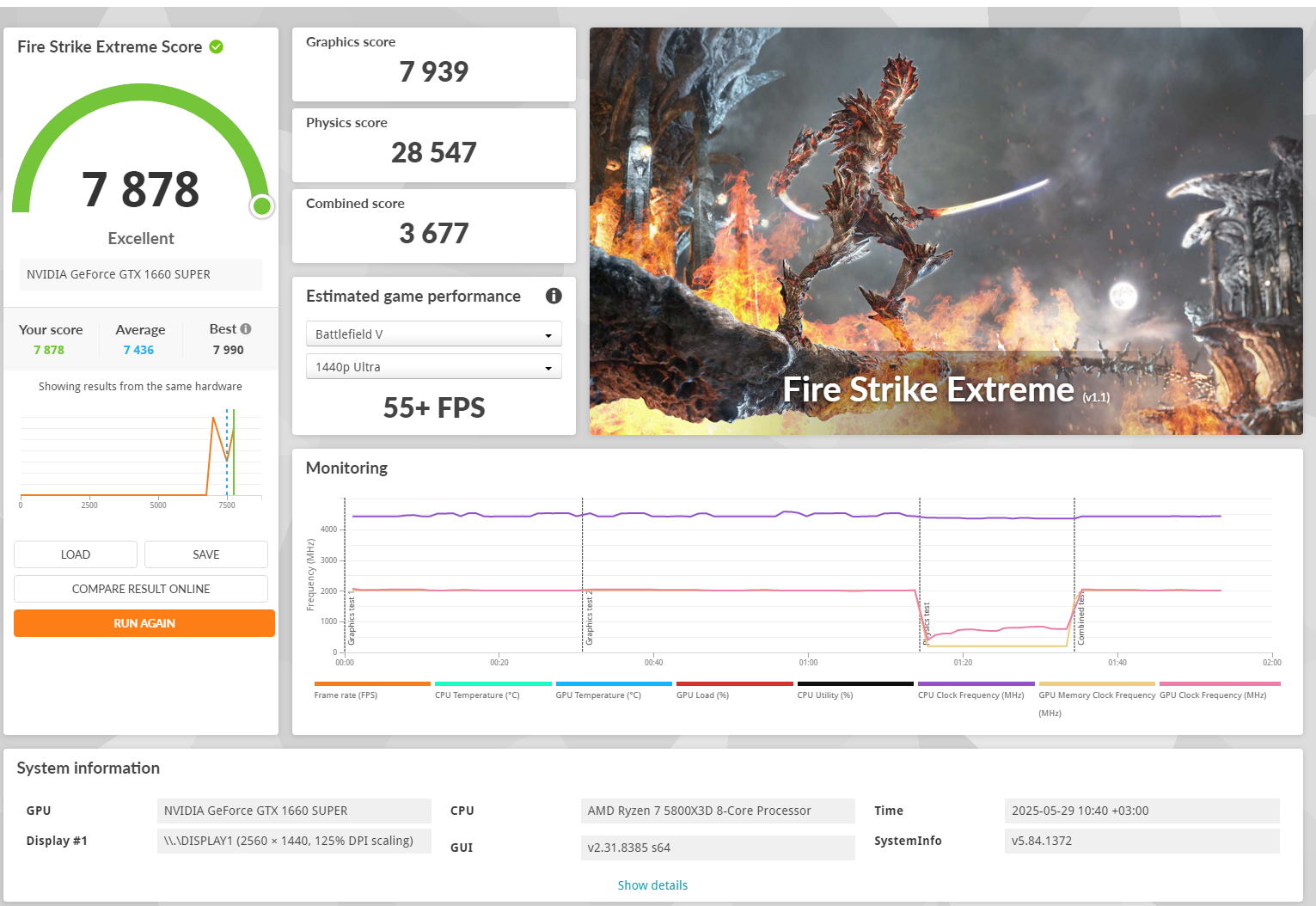
Task: Click the orange RUN AGAIN button
Action: tap(144, 623)
